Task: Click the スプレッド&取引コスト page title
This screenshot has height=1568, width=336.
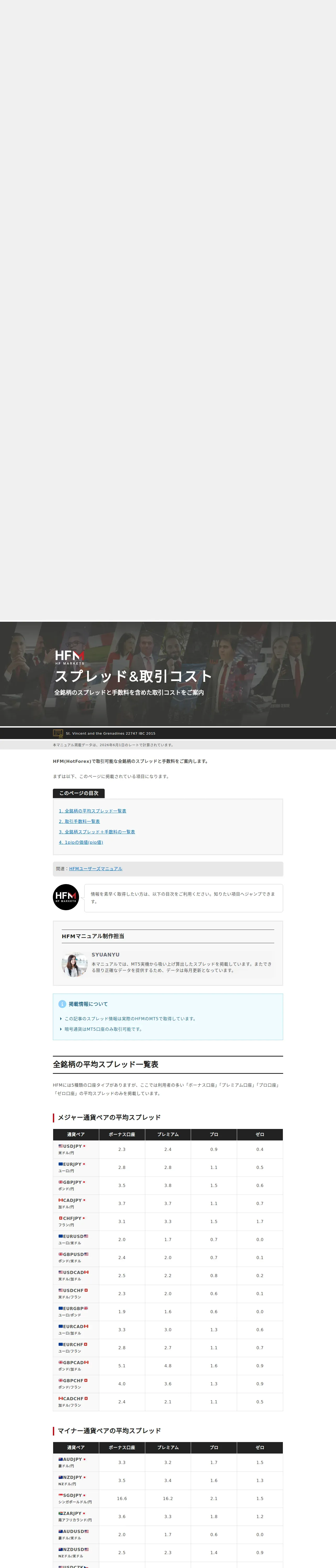Action: 133,676
